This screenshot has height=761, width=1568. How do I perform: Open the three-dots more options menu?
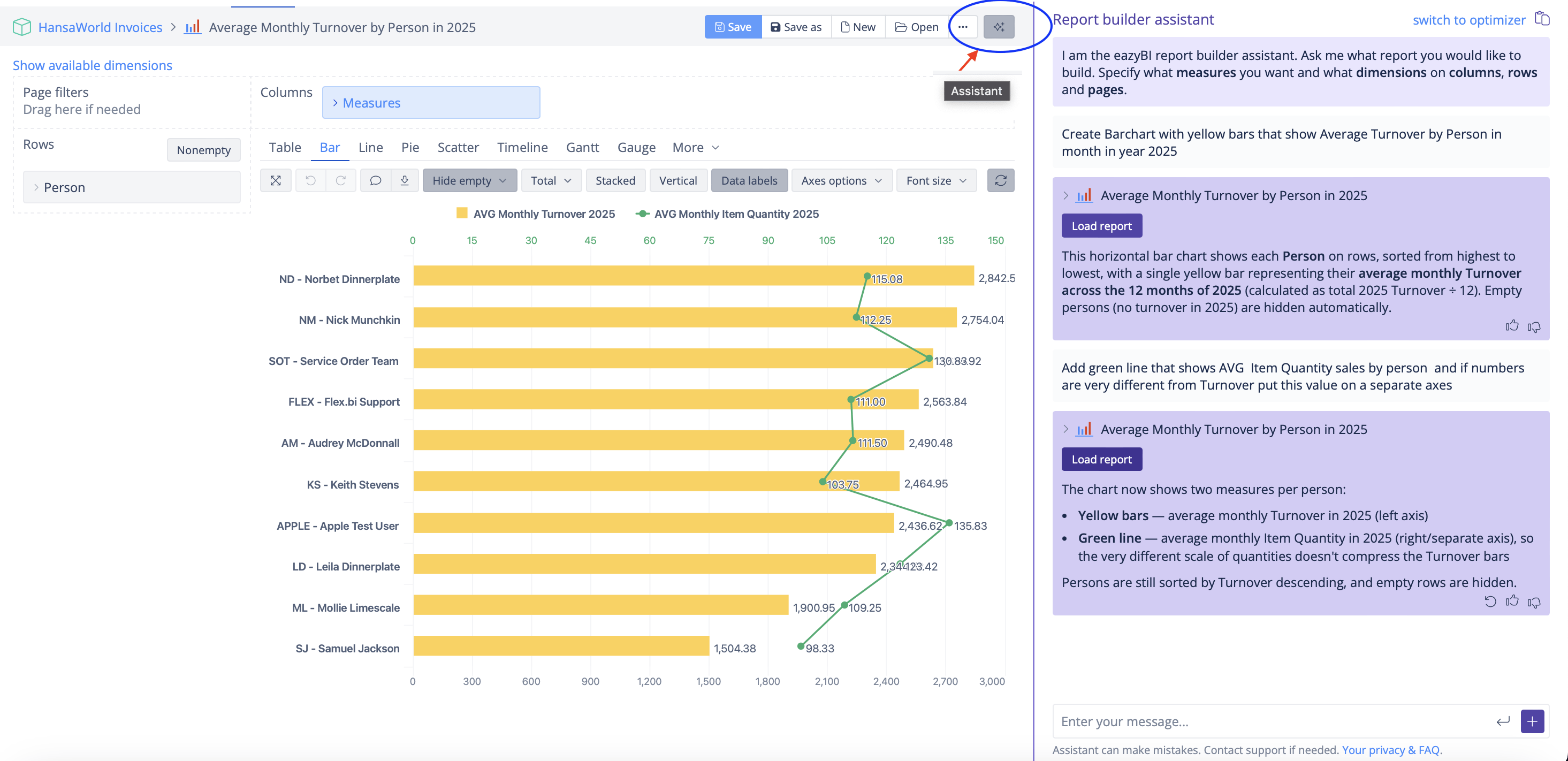click(x=962, y=27)
